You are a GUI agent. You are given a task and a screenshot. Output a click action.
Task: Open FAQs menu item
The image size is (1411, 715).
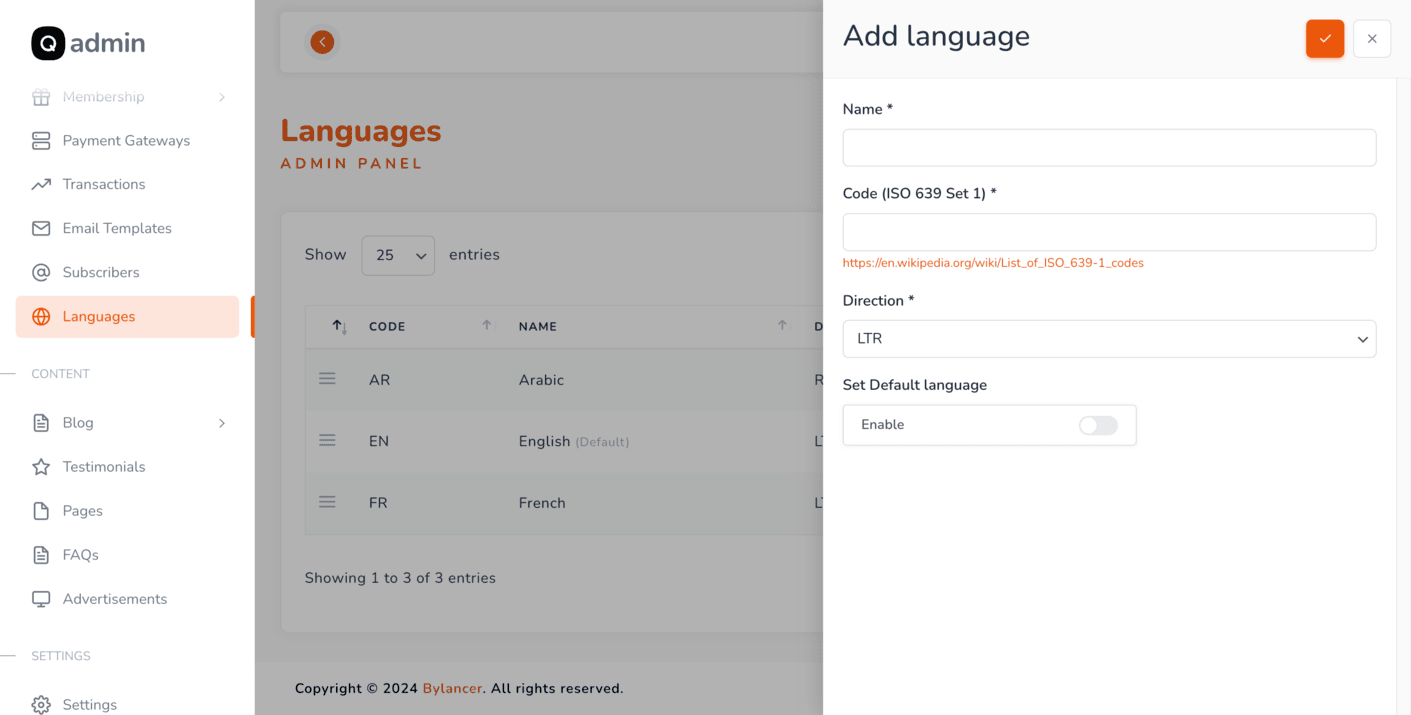(x=127, y=555)
